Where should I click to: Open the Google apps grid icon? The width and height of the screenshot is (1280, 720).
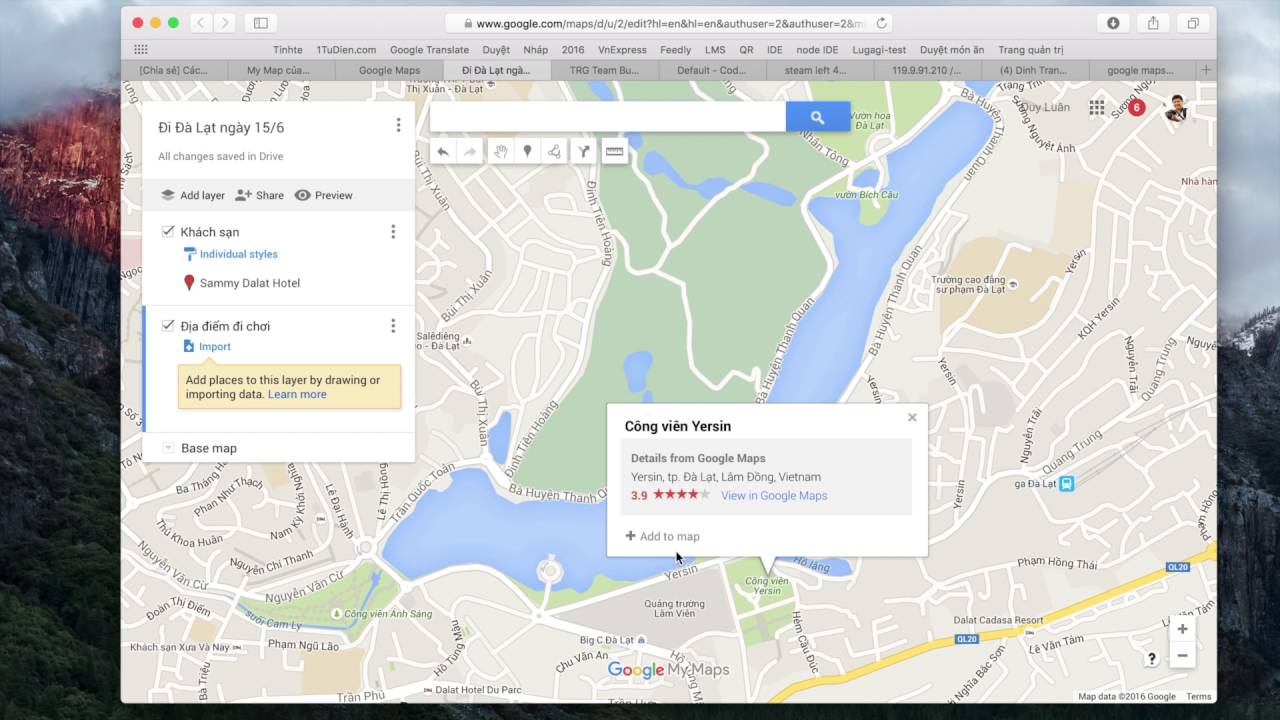coord(1097,107)
